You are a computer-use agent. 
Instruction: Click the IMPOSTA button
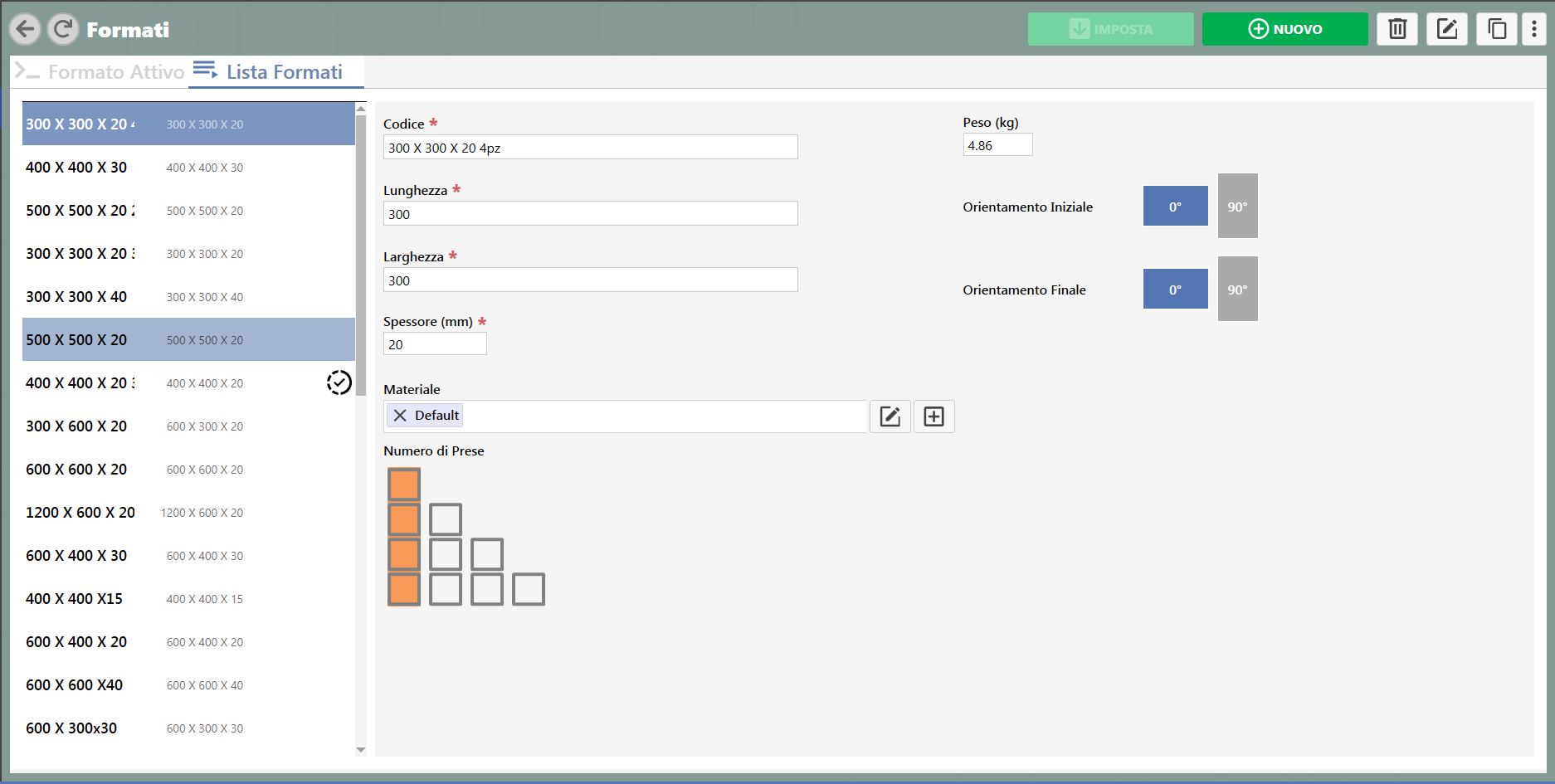click(1111, 29)
